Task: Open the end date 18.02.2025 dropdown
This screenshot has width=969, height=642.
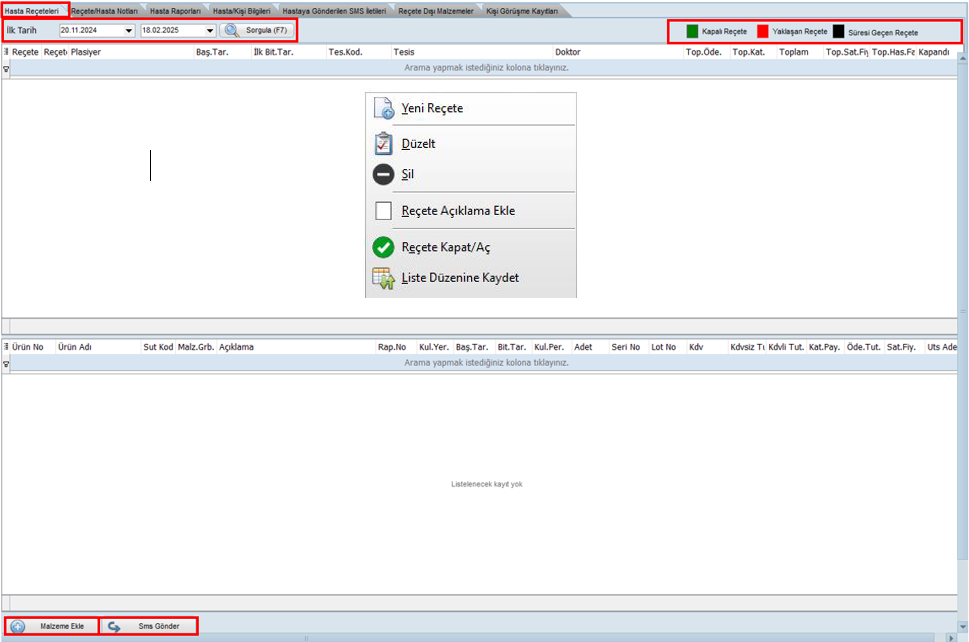Action: coord(210,31)
